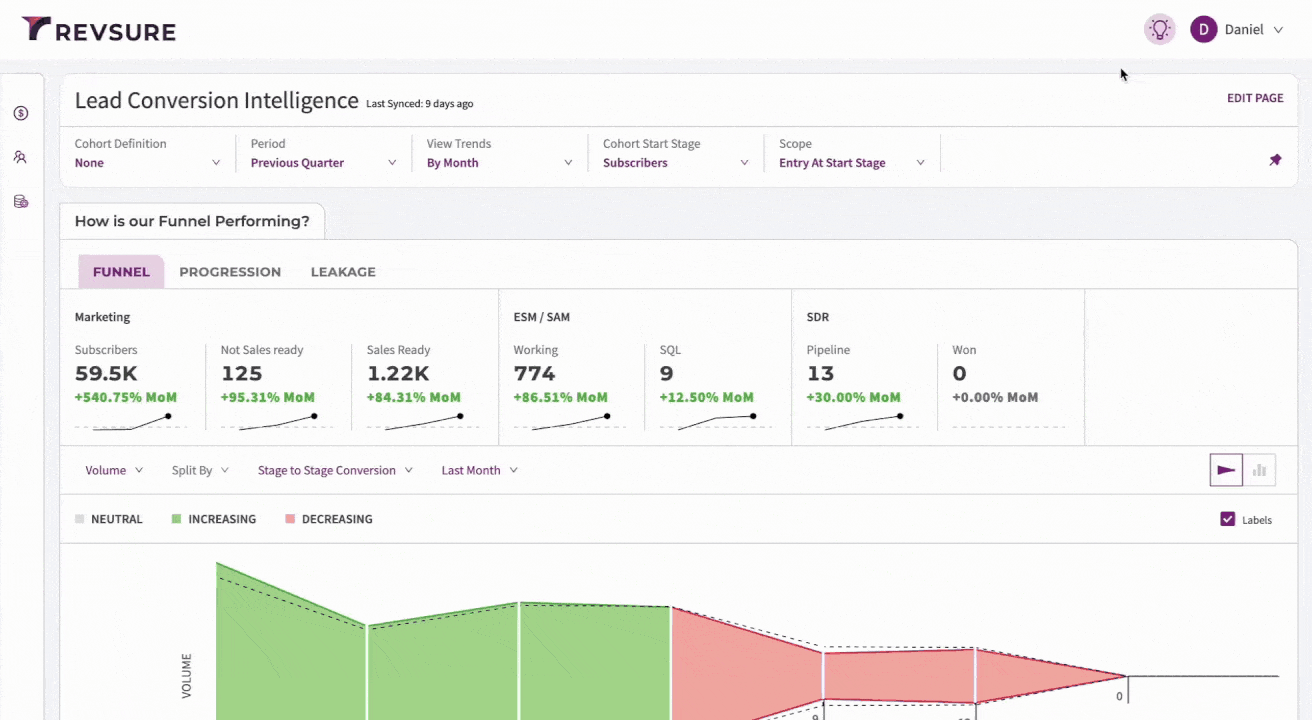The width and height of the screenshot is (1312, 720).
Task: Switch to the LEAKAGE tab
Action: pyautogui.click(x=343, y=272)
